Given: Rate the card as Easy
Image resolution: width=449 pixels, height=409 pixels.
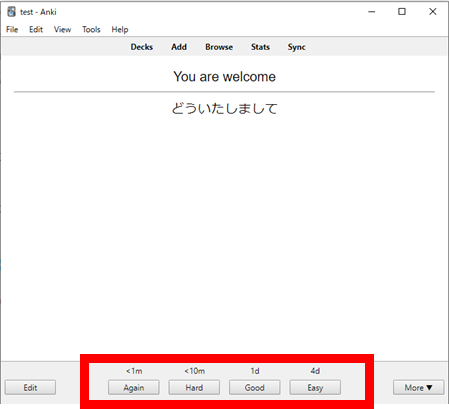Looking at the screenshot, I should pos(315,388).
